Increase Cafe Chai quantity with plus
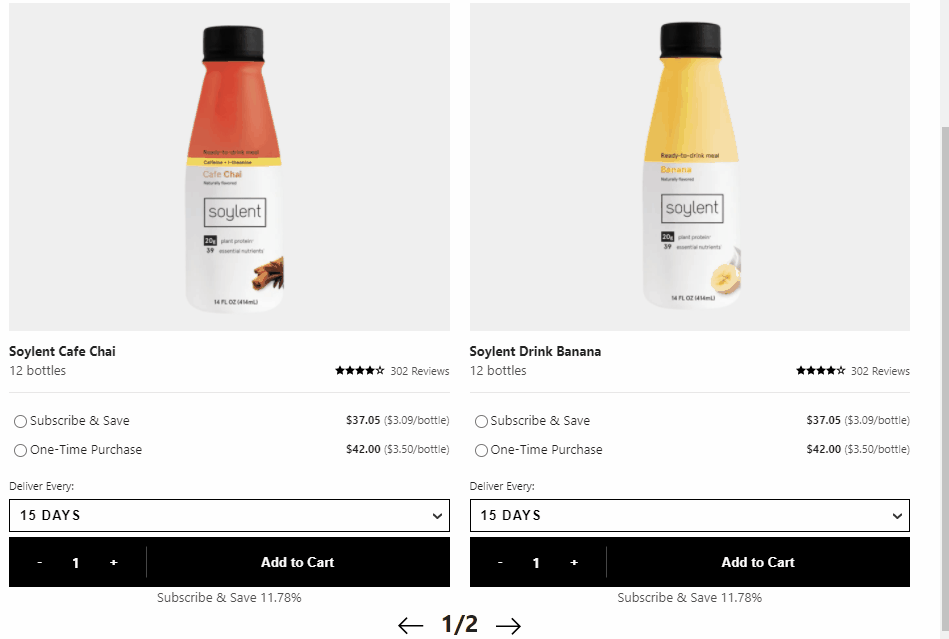Image resolution: width=949 pixels, height=639 pixels. tap(114, 563)
